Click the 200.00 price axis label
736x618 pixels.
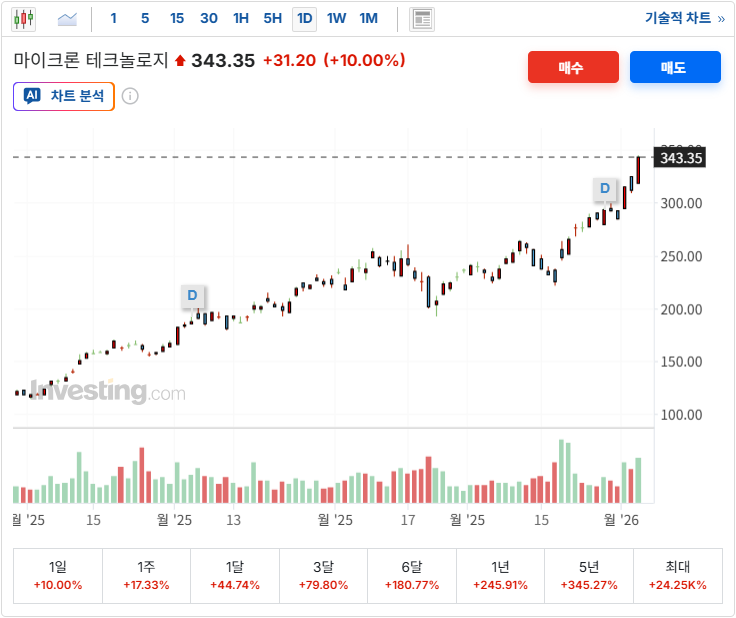[681, 310]
